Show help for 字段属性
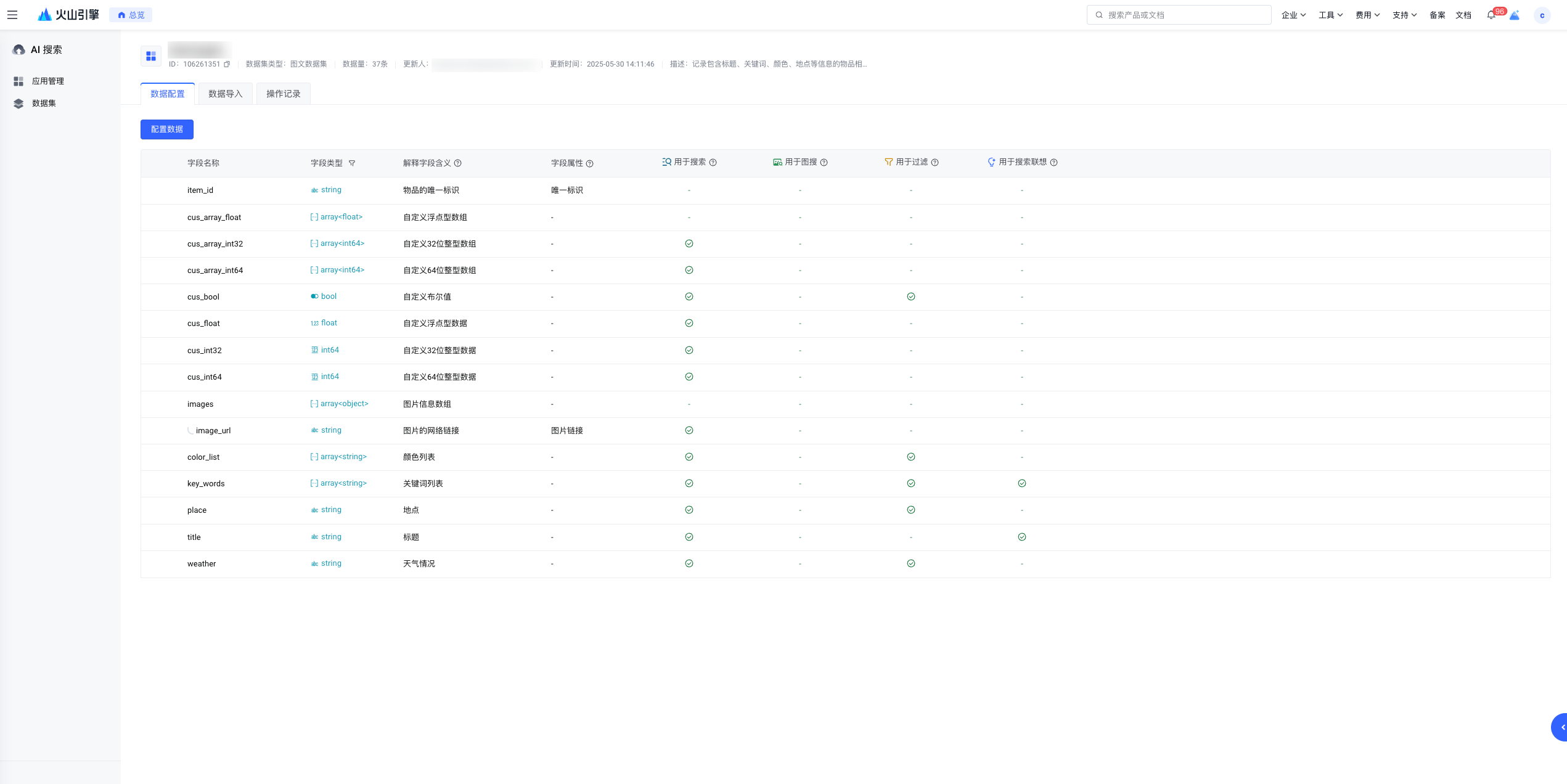 [590, 163]
